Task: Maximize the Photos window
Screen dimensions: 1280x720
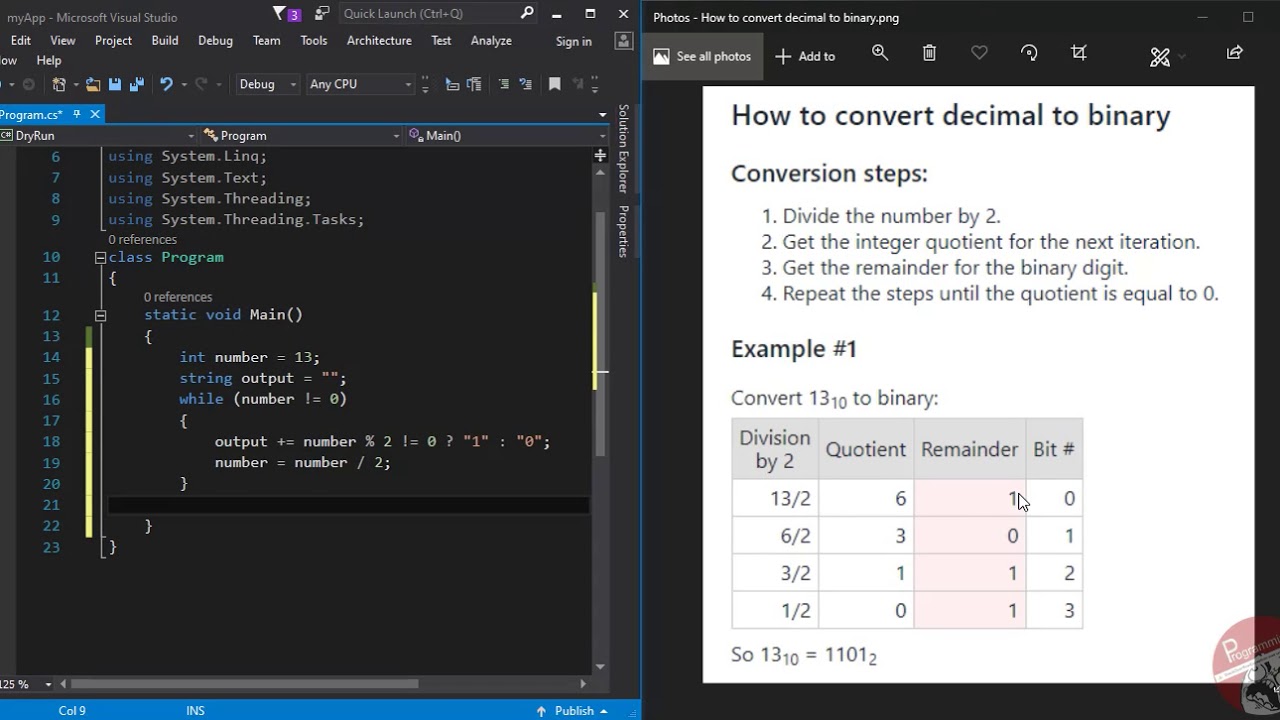Action: tap(1248, 17)
